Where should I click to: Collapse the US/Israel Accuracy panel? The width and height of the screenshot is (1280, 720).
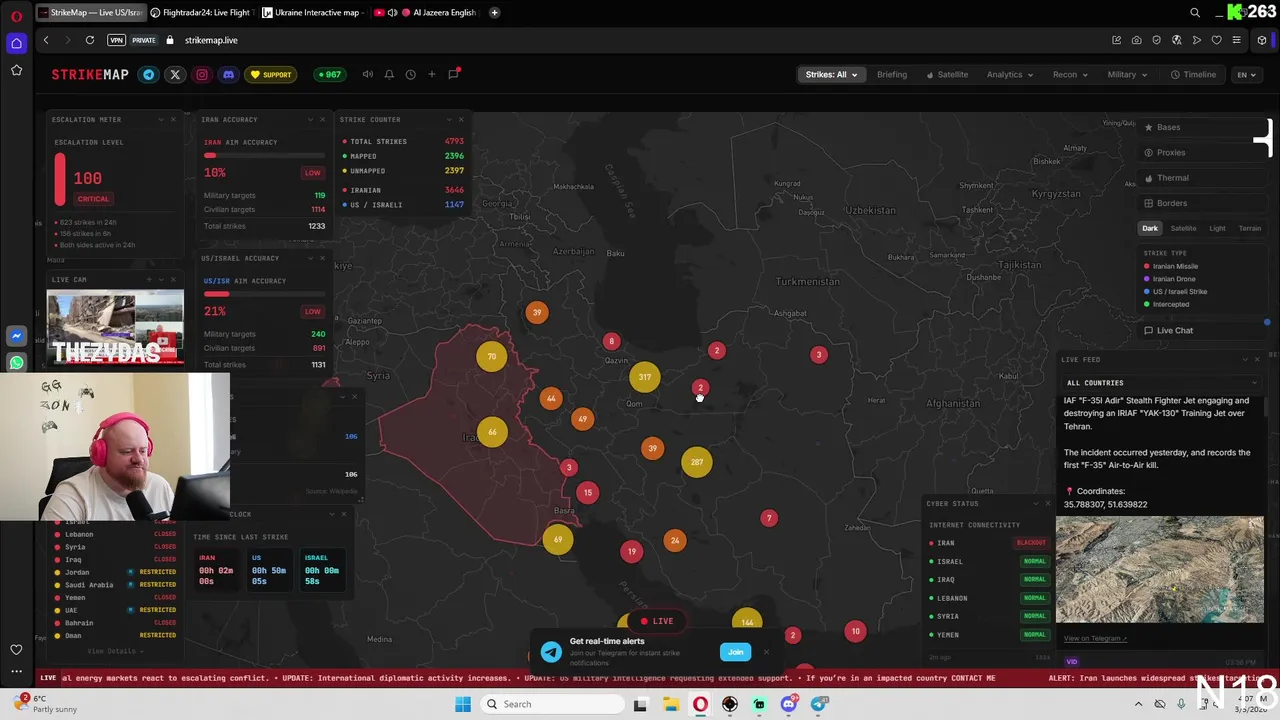pyautogui.click(x=310, y=258)
